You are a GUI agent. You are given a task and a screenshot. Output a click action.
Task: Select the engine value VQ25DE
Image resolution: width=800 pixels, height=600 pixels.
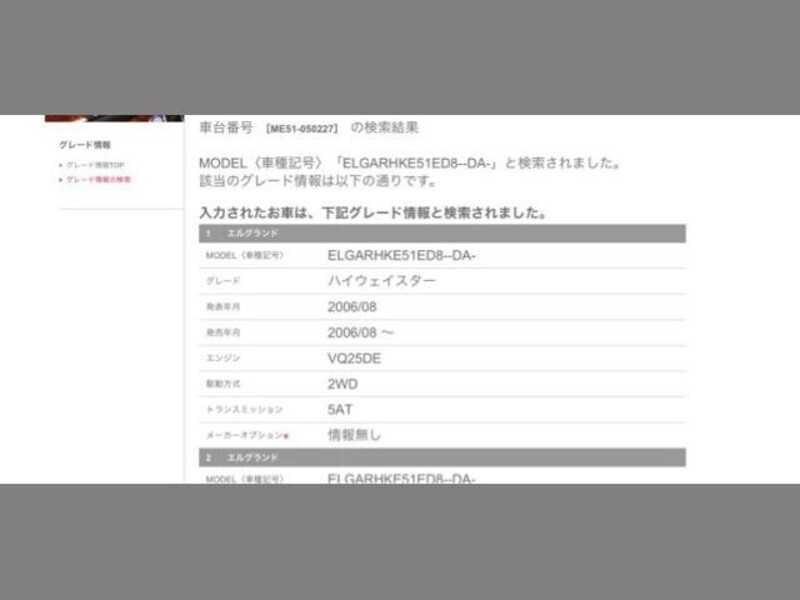[x=354, y=359]
